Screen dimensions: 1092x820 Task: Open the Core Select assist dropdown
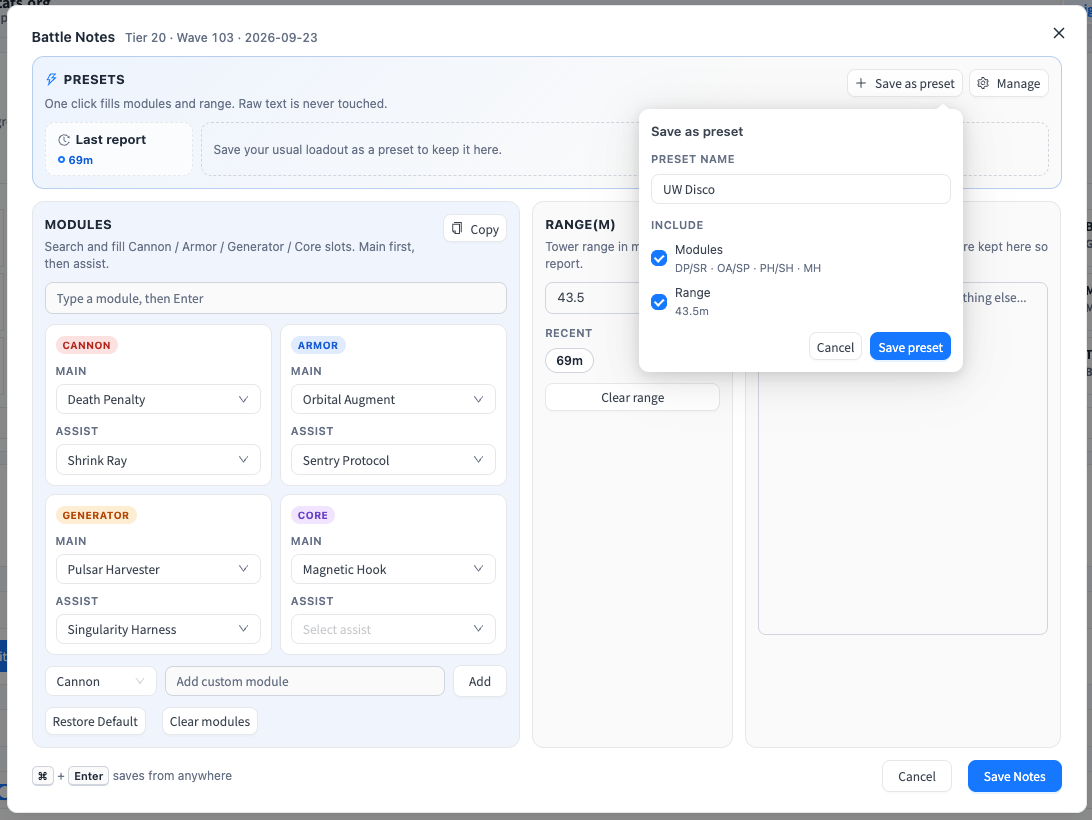tap(393, 629)
